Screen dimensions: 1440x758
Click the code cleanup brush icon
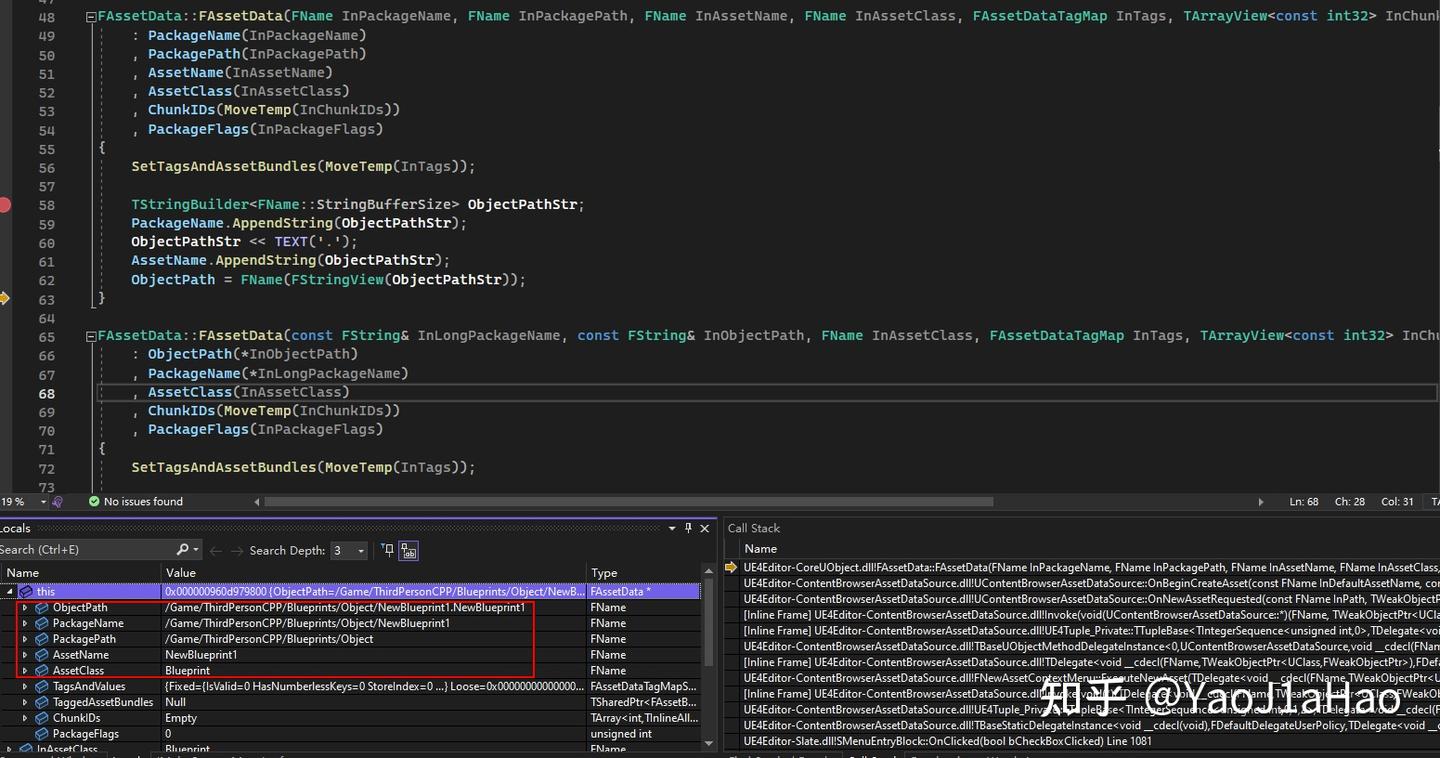(58, 502)
